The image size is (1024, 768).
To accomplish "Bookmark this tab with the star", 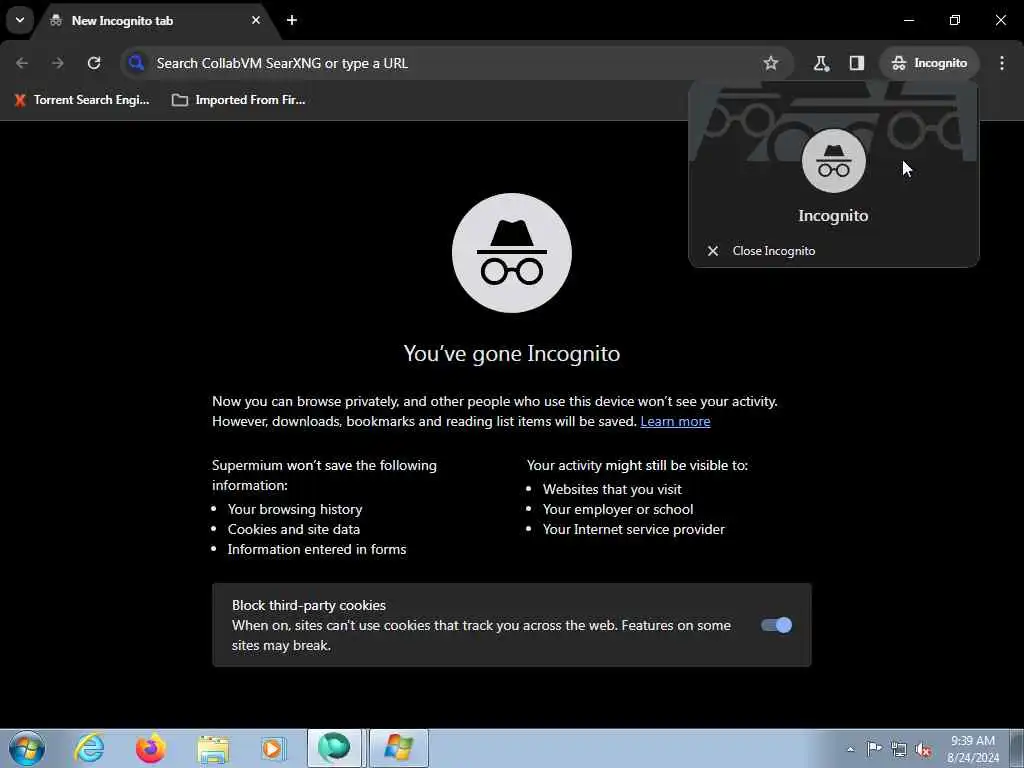I will [771, 63].
